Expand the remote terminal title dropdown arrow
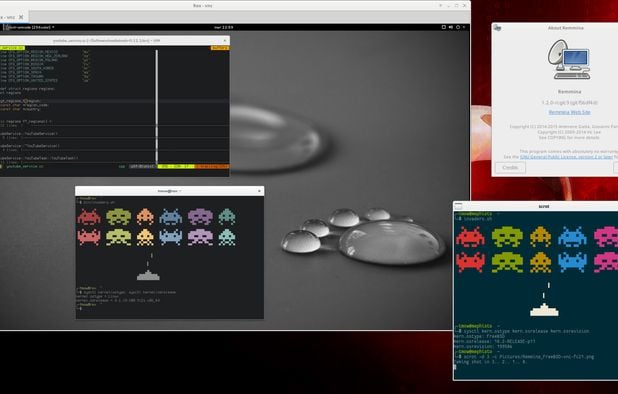The height and width of the screenshot is (394, 618). tap(180, 191)
